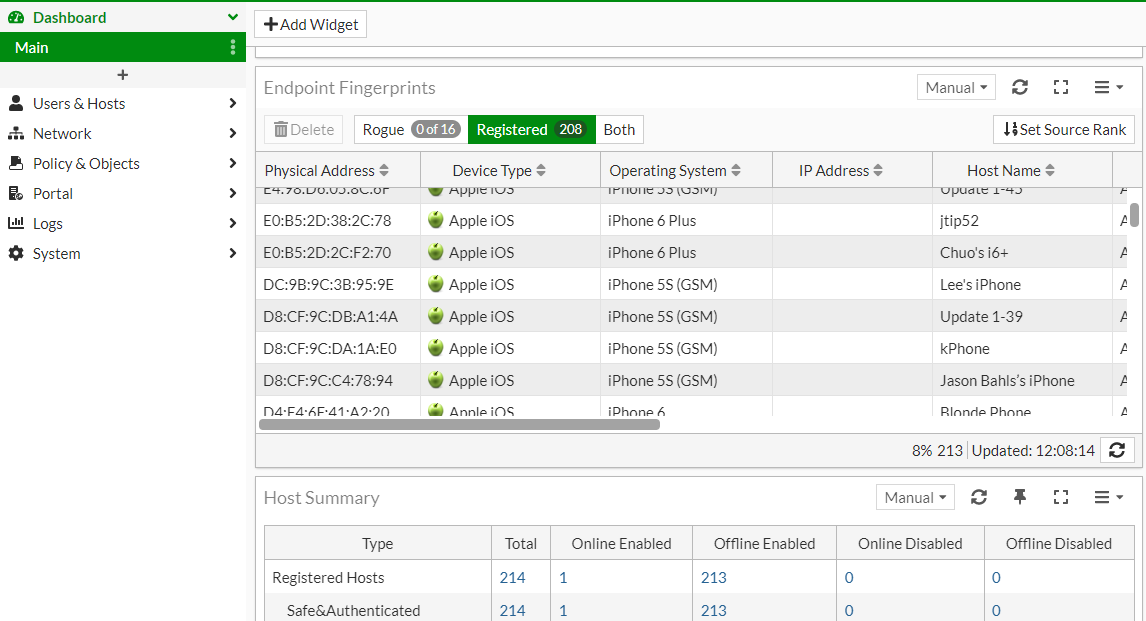Refresh the Endpoint Fingerprints widget
1146x621 pixels.
coord(1019,88)
